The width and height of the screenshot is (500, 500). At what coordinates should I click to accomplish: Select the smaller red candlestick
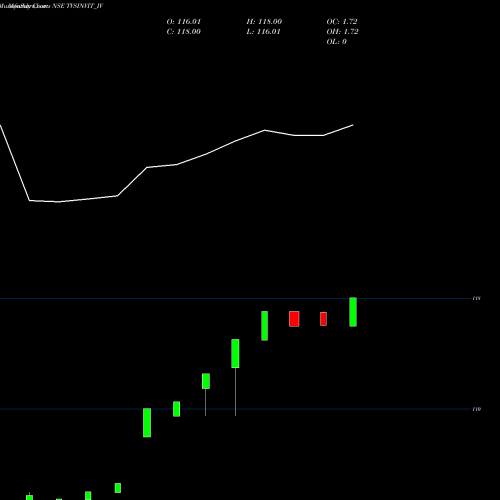click(323, 319)
